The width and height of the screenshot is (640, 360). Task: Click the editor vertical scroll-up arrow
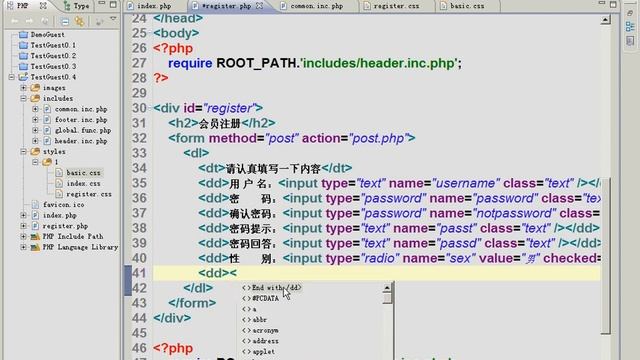606,19
